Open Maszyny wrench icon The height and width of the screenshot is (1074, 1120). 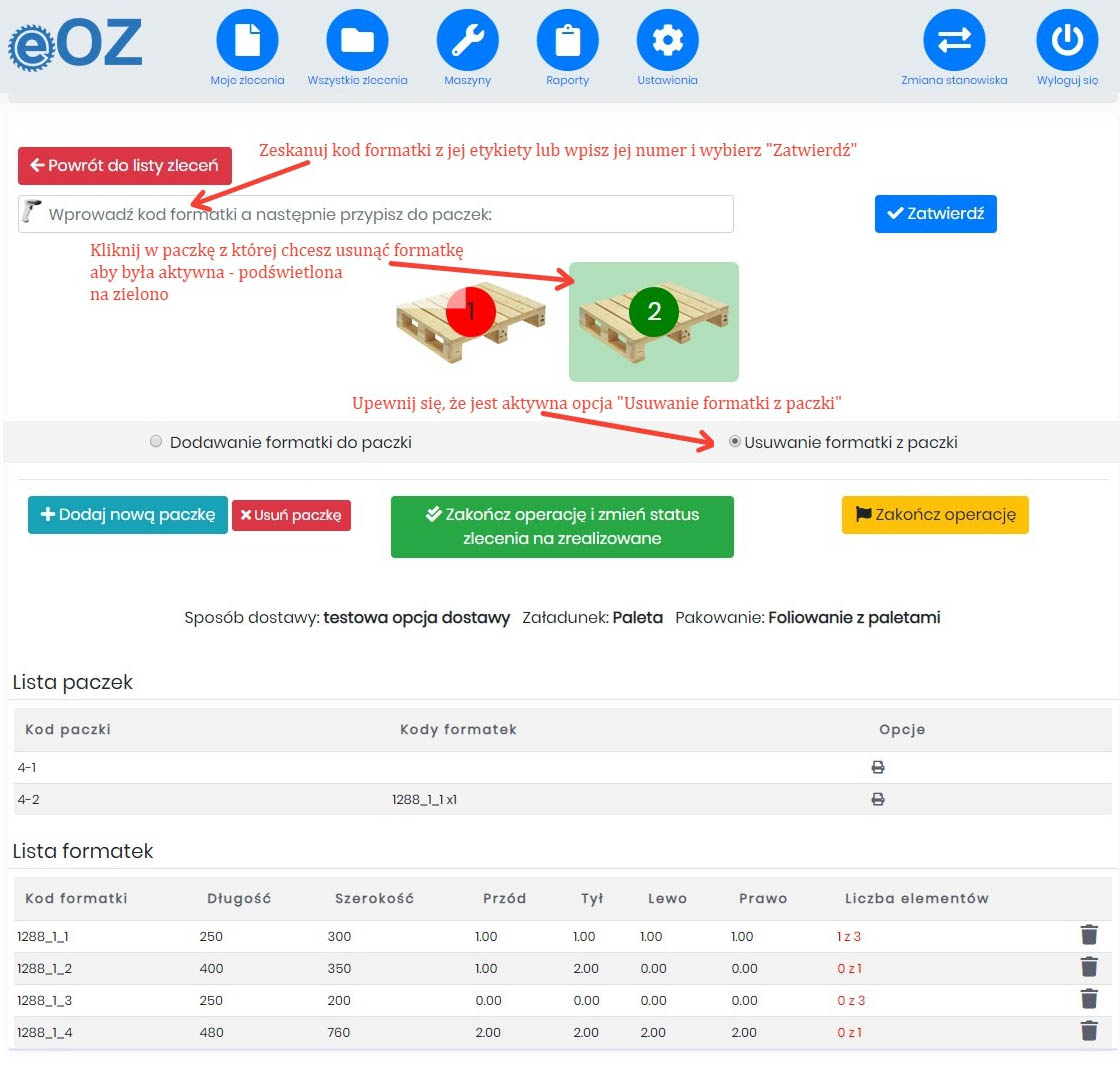467,41
